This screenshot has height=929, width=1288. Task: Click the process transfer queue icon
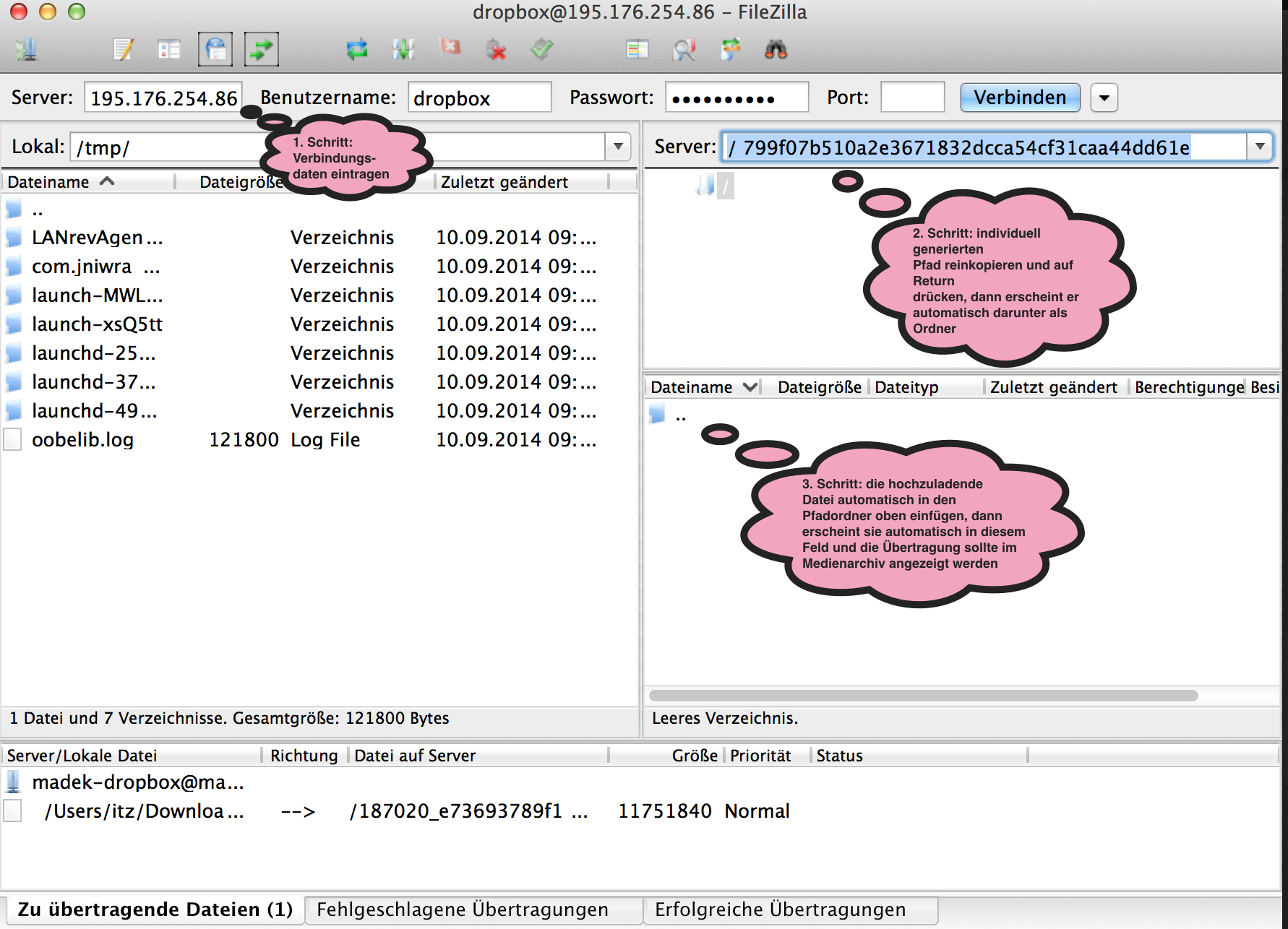click(403, 50)
